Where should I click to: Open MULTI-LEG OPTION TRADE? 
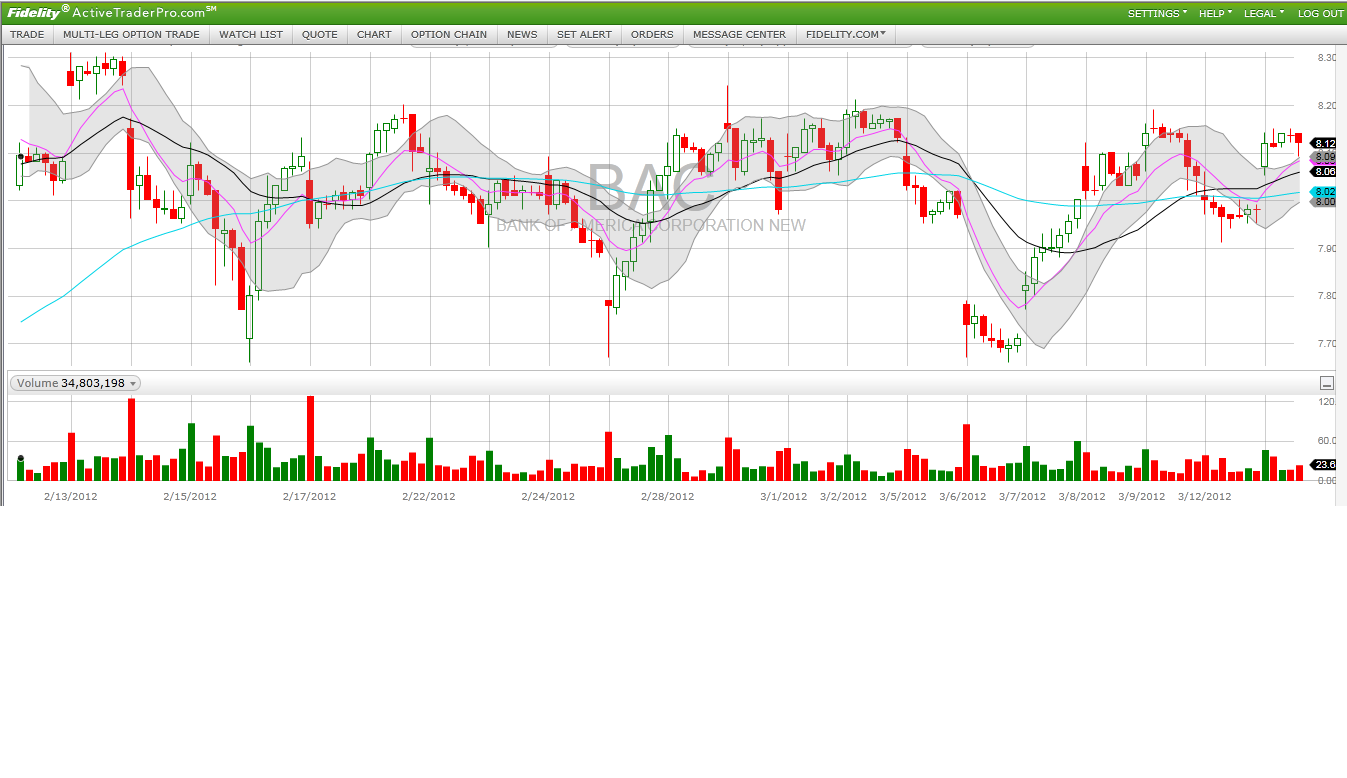coord(131,34)
